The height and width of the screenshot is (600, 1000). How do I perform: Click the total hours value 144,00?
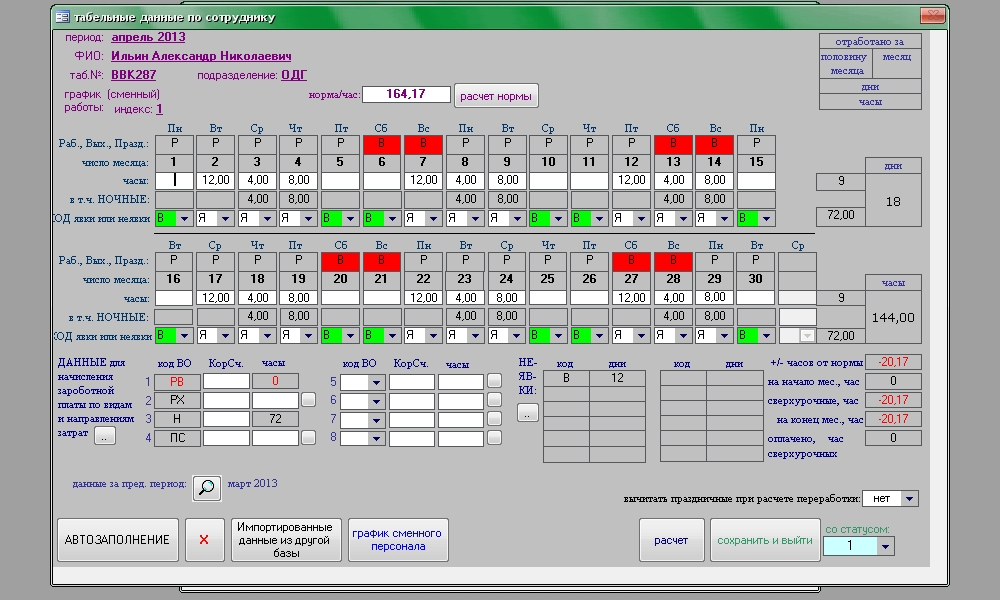pos(893,318)
